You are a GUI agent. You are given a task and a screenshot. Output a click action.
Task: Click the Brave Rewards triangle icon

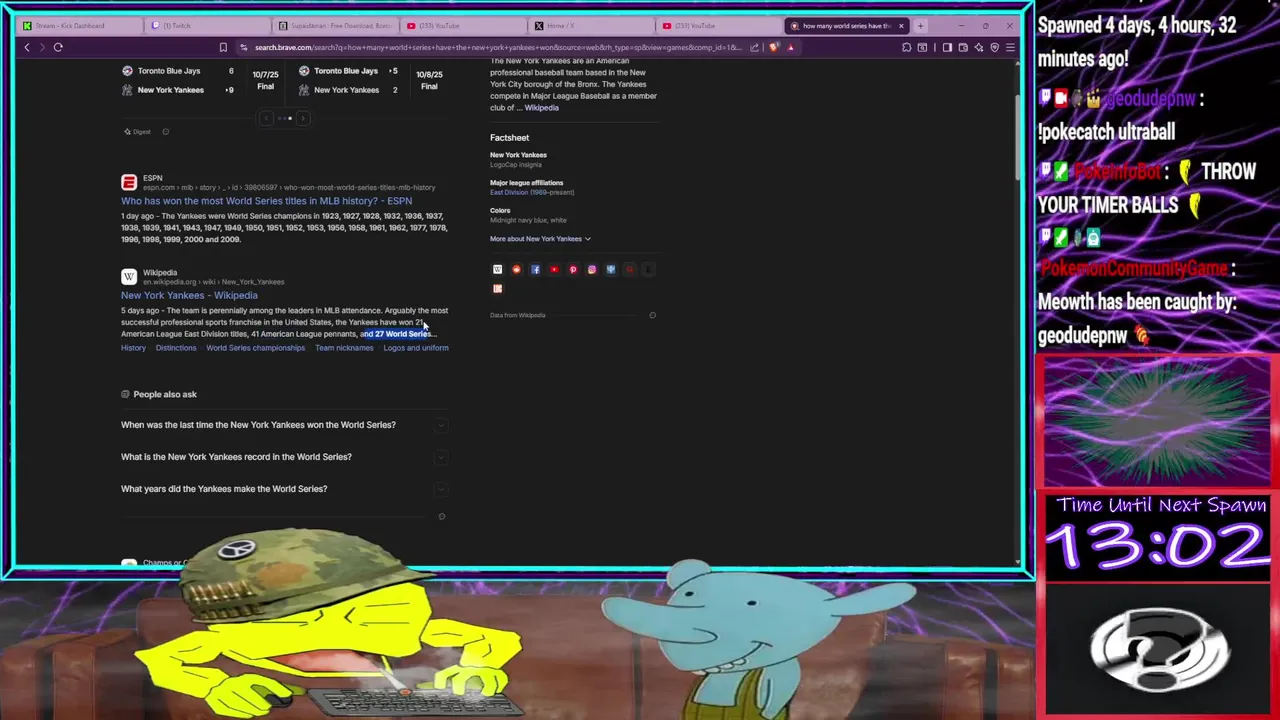pos(790,47)
